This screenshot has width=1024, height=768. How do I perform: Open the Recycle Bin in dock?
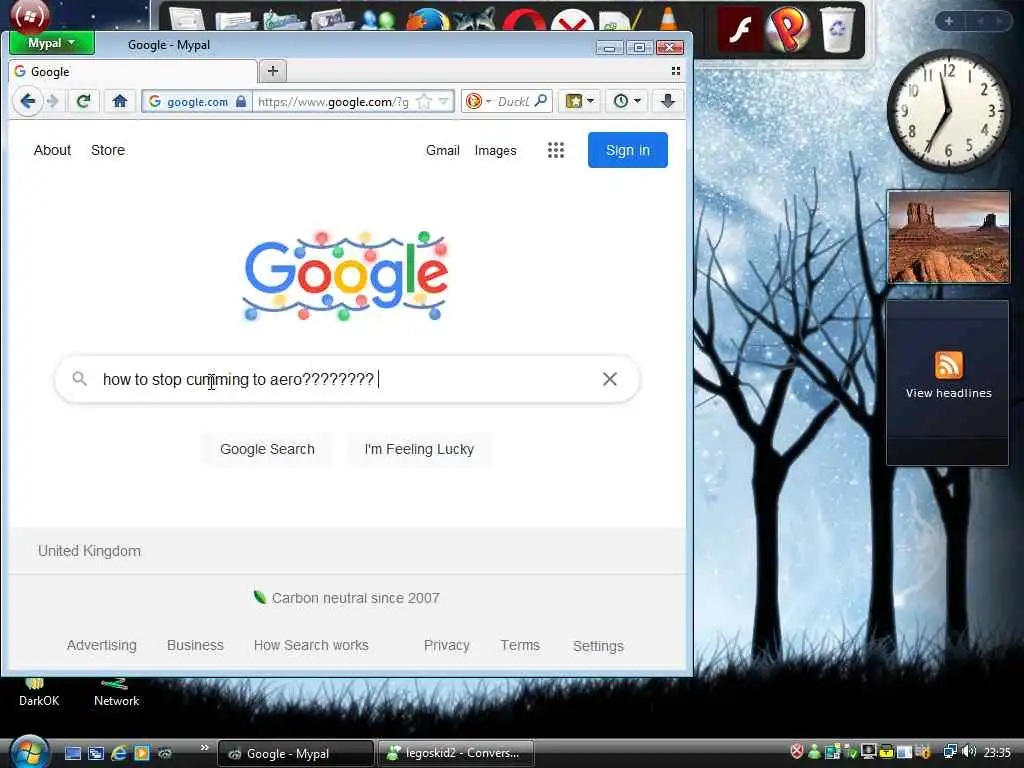pos(838,29)
